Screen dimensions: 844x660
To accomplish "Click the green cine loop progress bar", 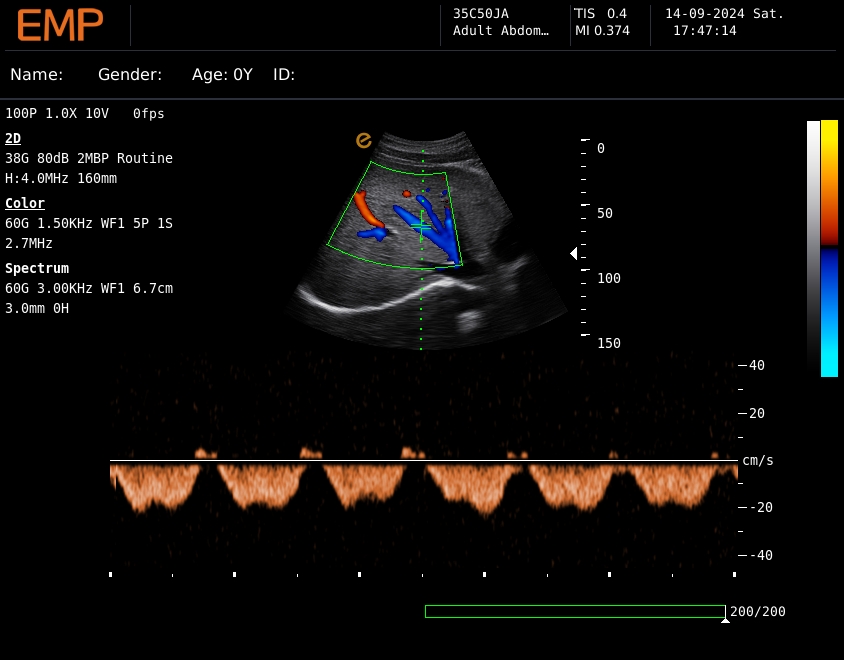I will coord(574,611).
